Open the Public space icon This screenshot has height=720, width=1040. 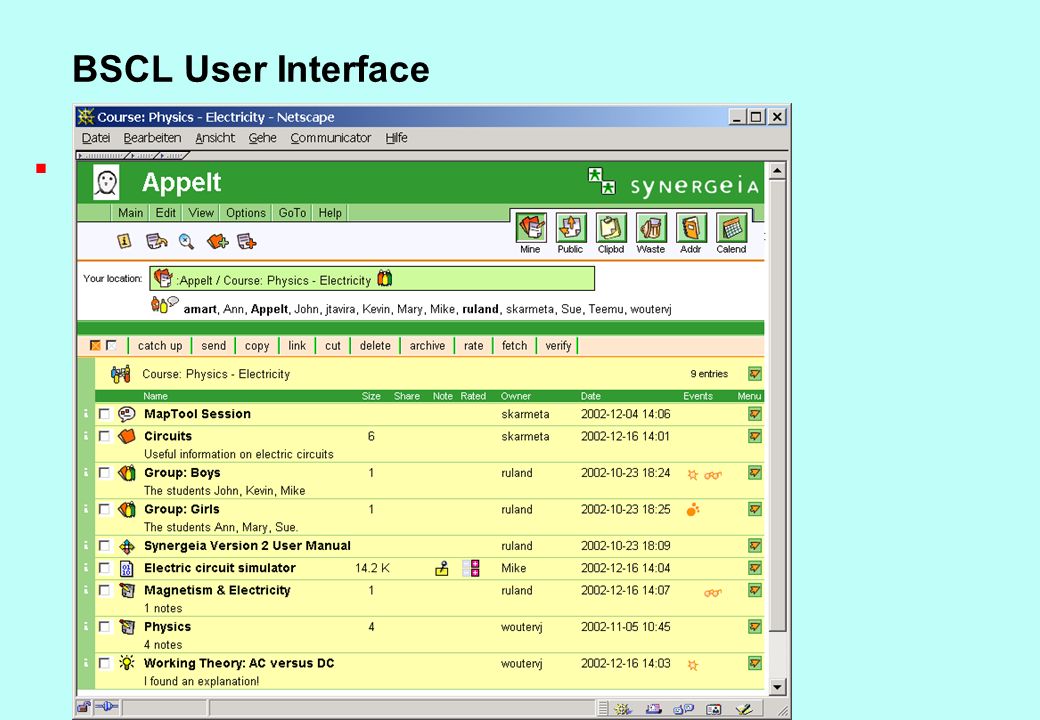click(x=571, y=228)
